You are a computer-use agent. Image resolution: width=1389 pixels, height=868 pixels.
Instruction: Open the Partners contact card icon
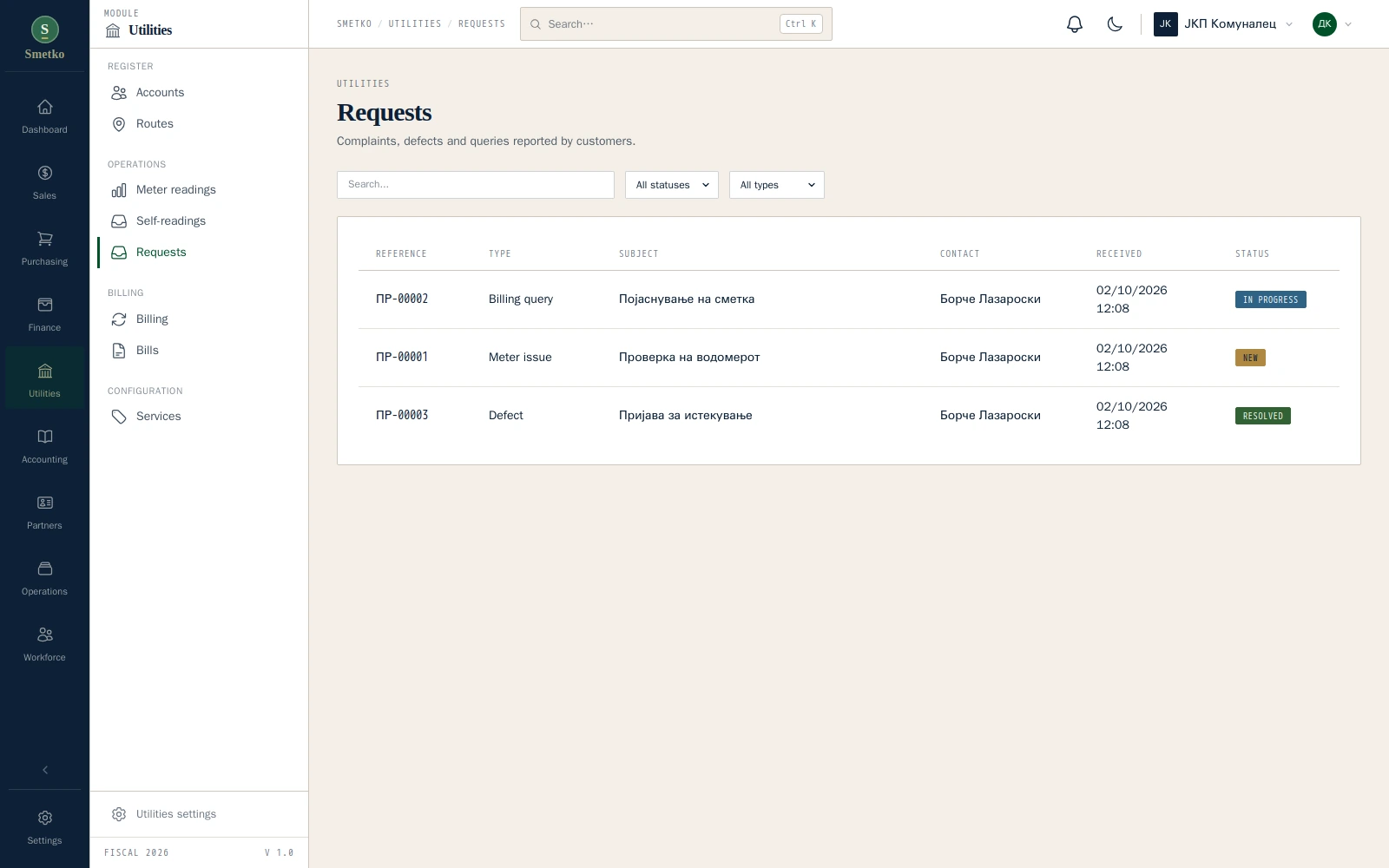[44, 503]
